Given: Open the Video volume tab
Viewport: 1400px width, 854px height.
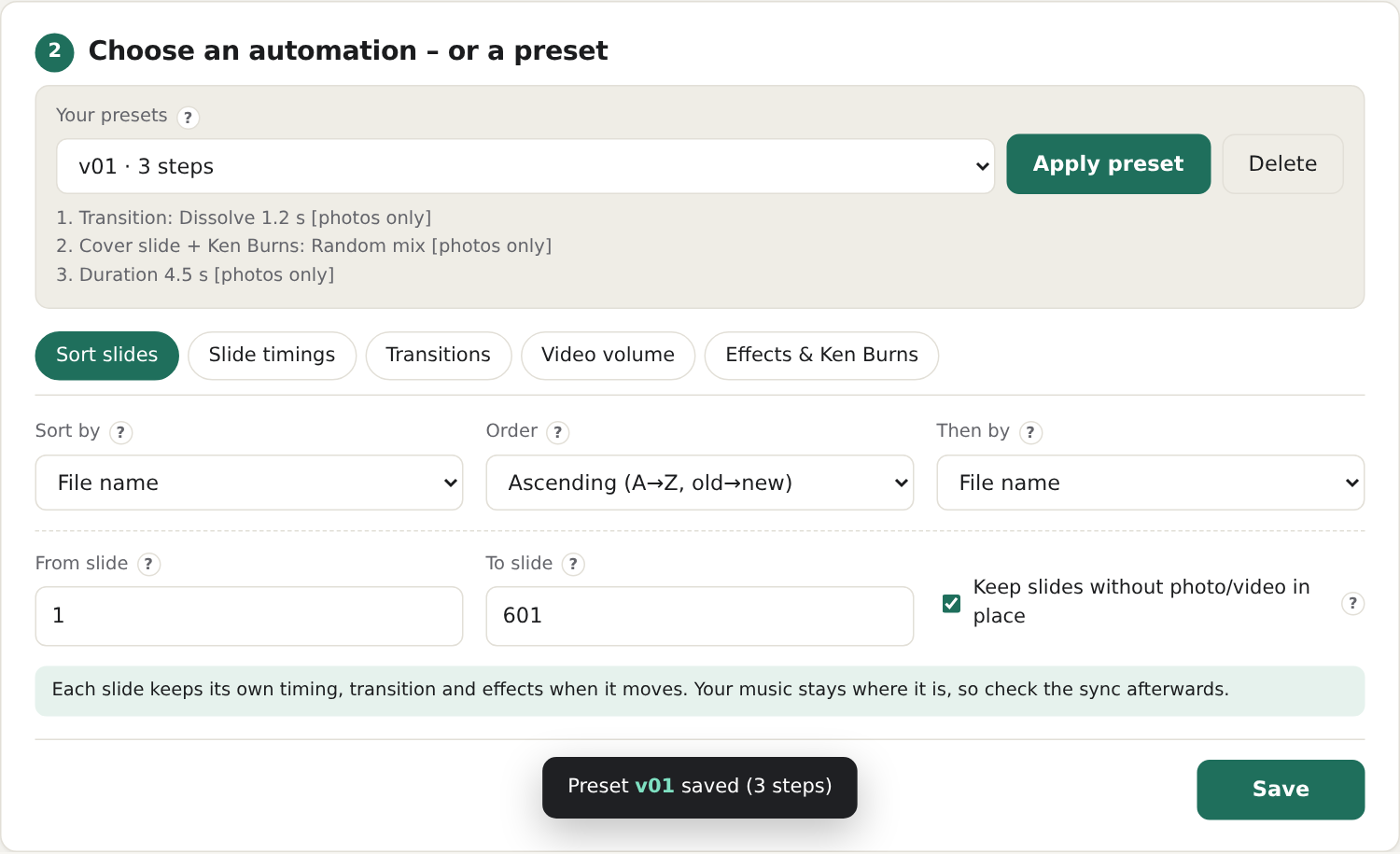Looking at the screenshot, I should coord(609,356).
